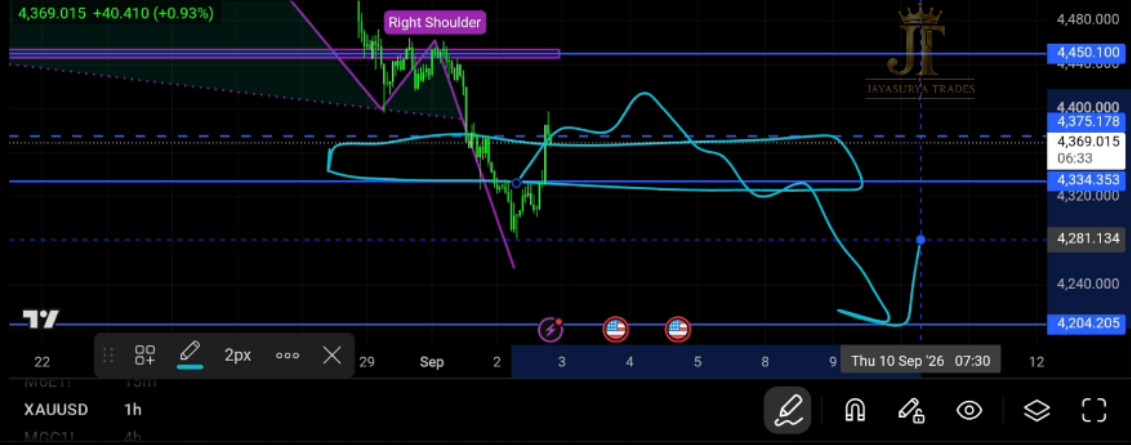The image size is (1131, 445).
Task: Open the three-dots more options menu
Action: coord(287,355)
